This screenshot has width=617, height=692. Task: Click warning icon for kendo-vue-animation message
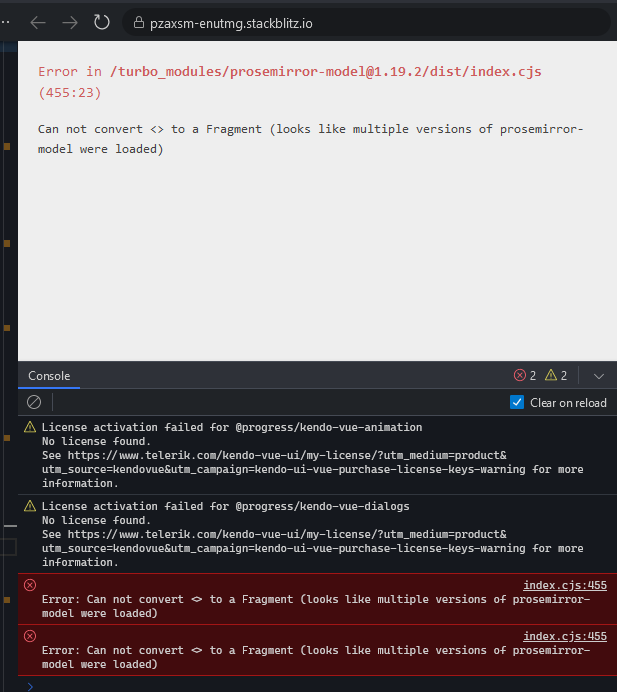click(x=30, y=427)
